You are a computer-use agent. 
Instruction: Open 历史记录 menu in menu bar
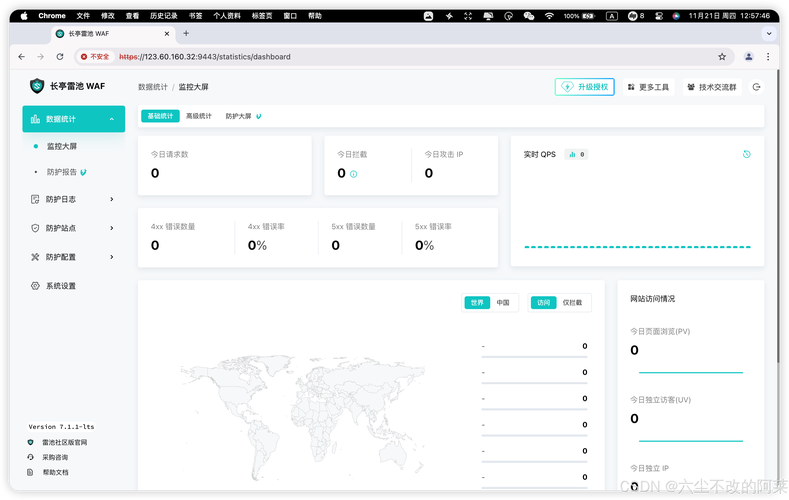(164, 16)
